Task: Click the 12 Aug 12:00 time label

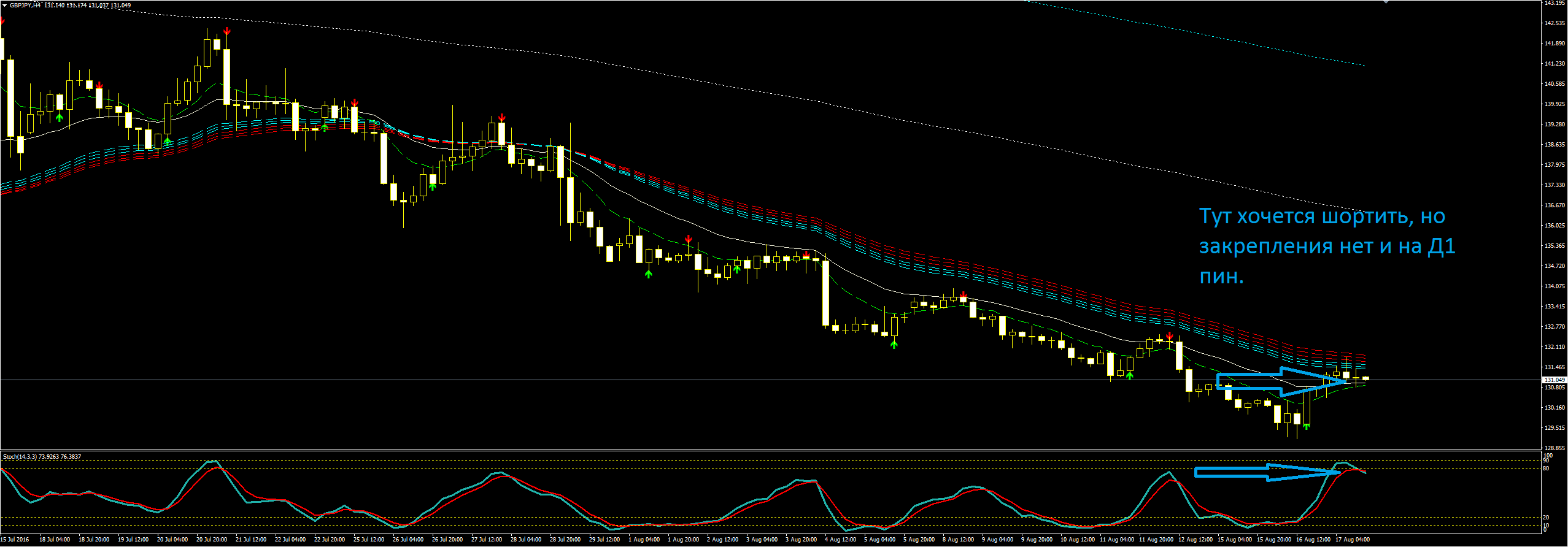Action: tap(1195, 540)
